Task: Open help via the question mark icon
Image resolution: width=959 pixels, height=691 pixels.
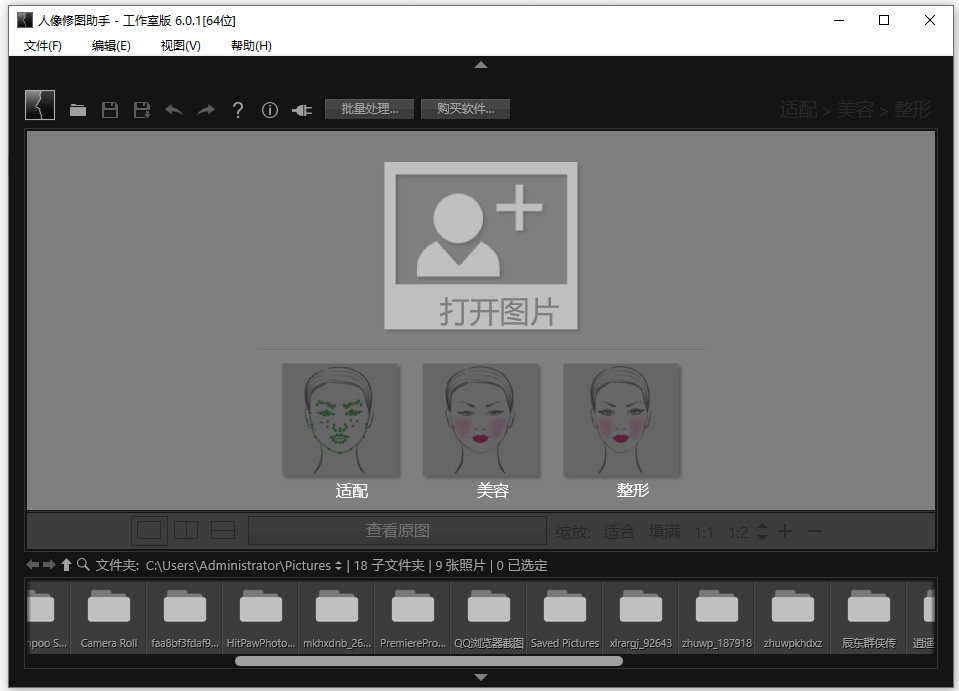Action: tap(238, 109)
